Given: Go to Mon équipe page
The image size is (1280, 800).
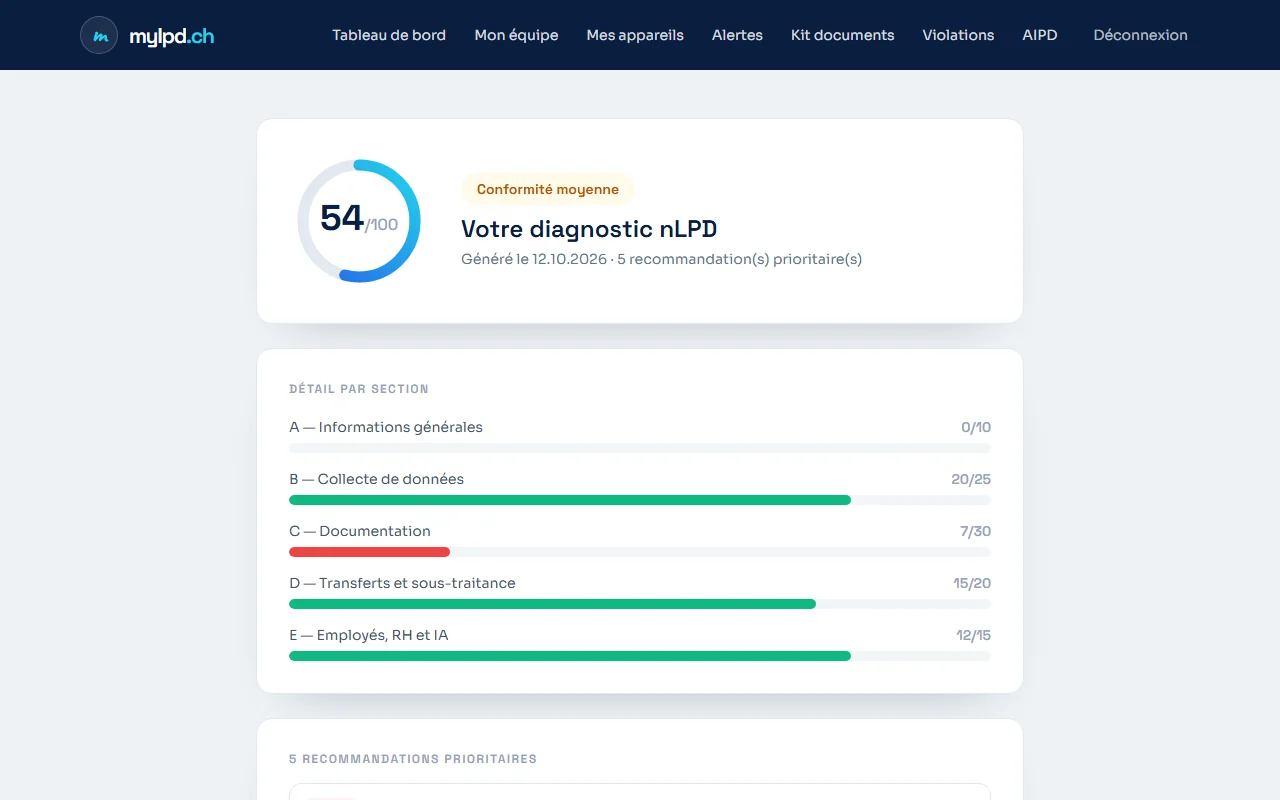Looking at the screenshot, I should point(516,35).
